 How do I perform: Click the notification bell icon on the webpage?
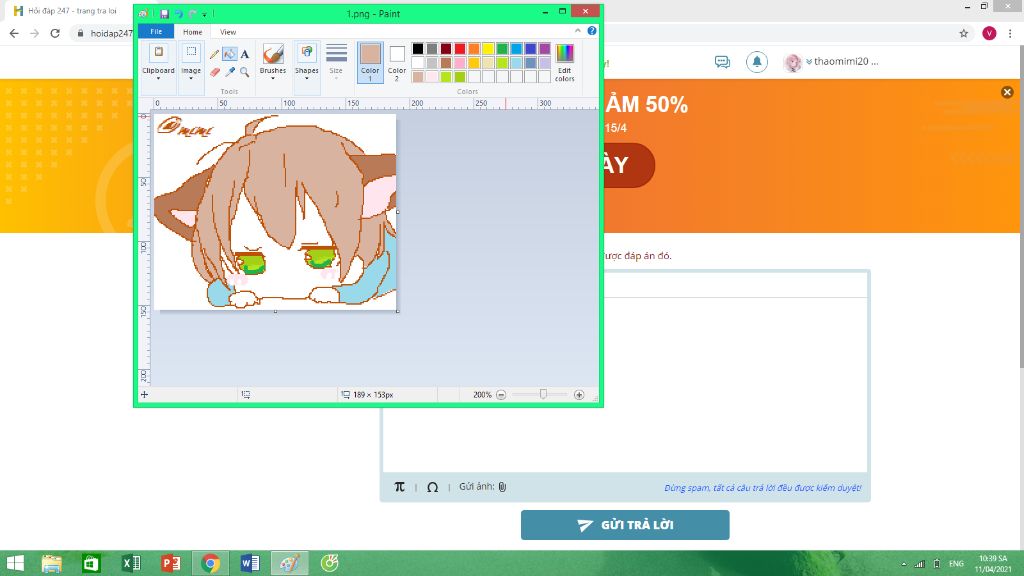(757, 62)
